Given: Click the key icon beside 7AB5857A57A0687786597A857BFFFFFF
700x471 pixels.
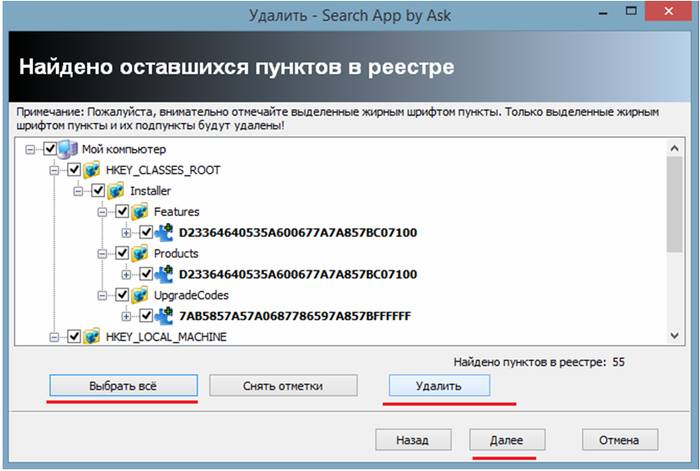Looking at the screenshot, I should click(x=165, y=317).
